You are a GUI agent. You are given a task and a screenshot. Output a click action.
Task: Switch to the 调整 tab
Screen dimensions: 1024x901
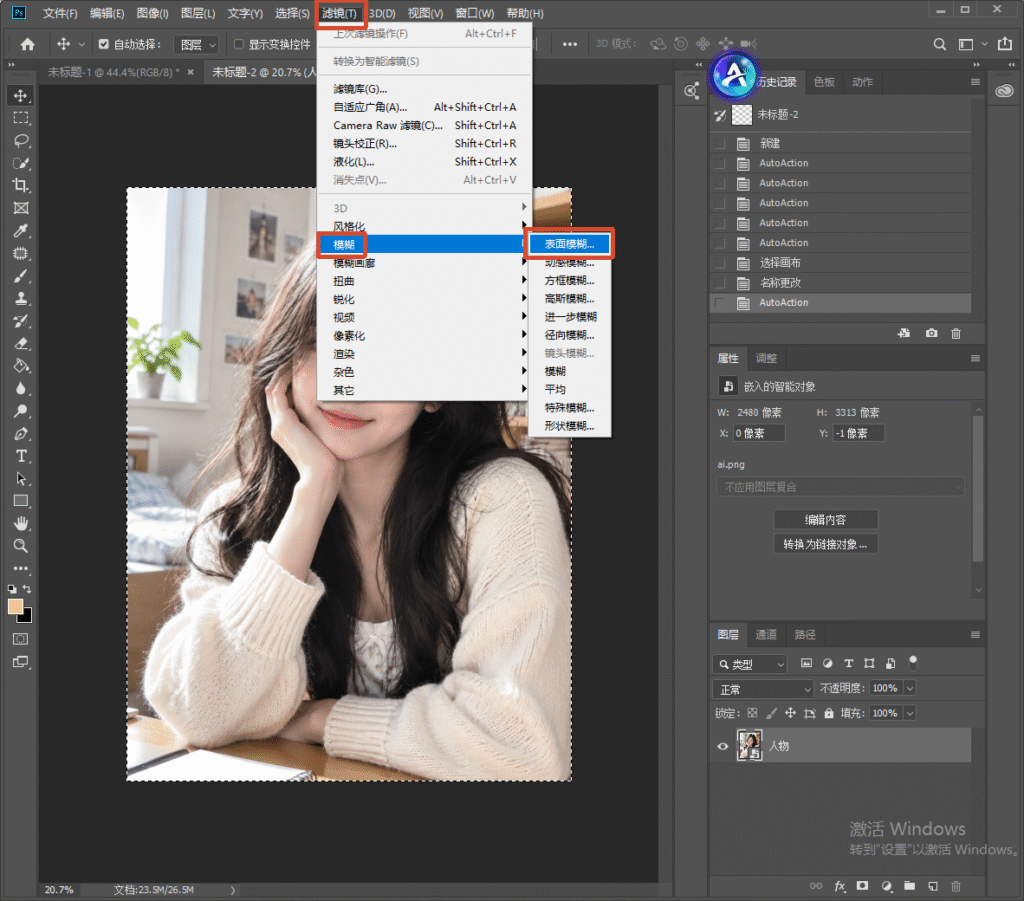[766, 358]
